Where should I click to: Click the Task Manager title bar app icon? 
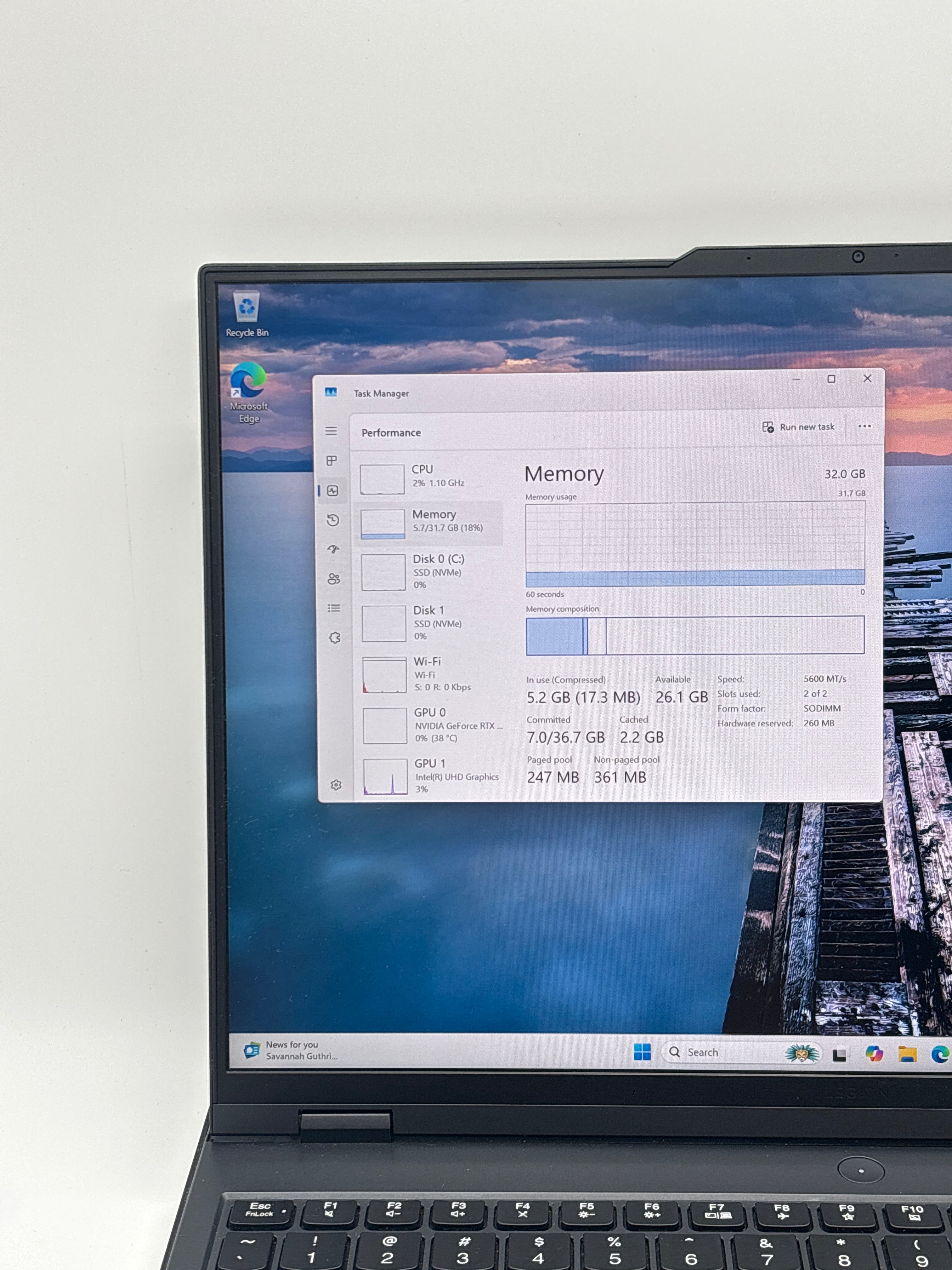click(331, 392)
